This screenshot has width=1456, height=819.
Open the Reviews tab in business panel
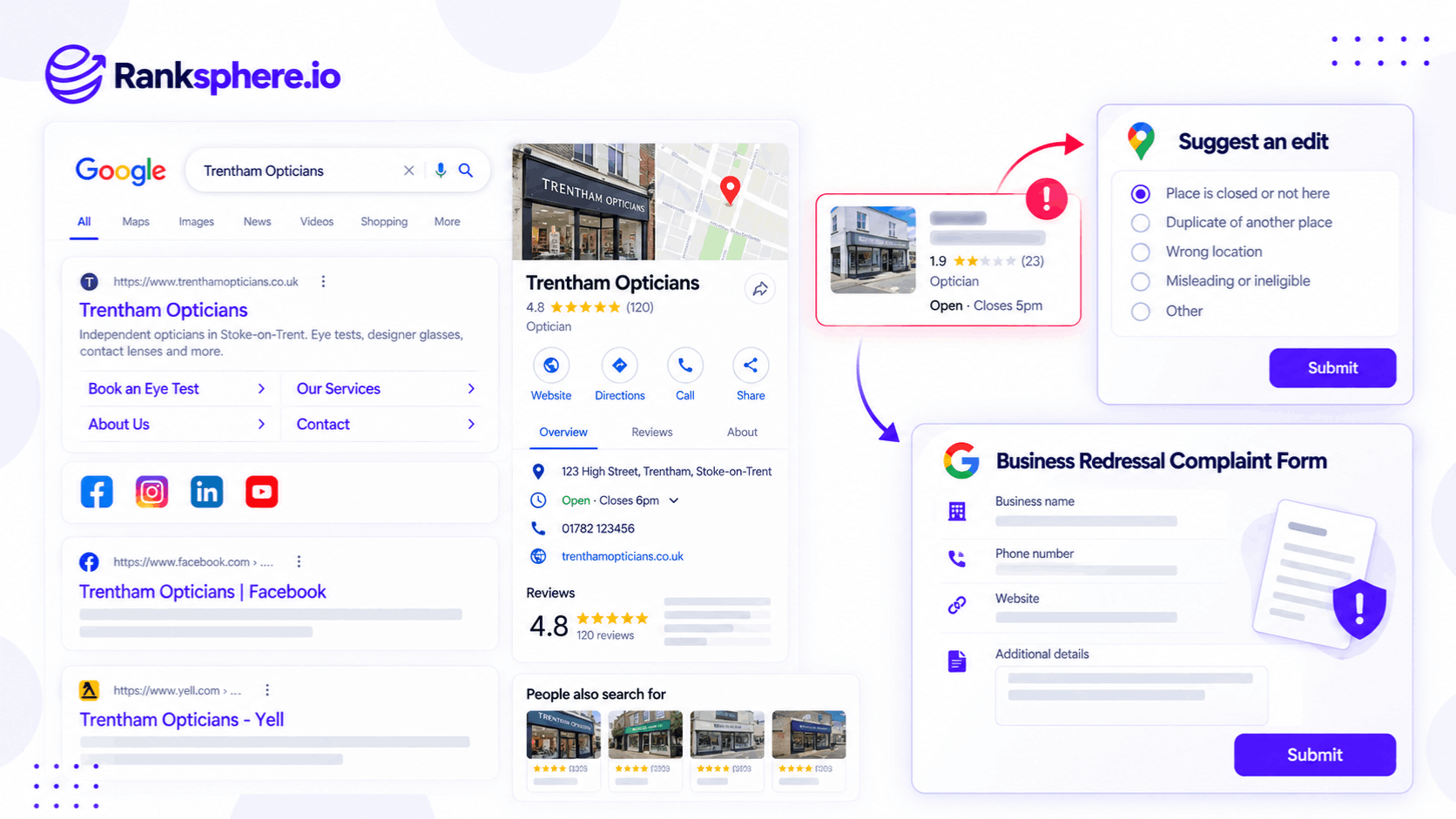[651, 432]
